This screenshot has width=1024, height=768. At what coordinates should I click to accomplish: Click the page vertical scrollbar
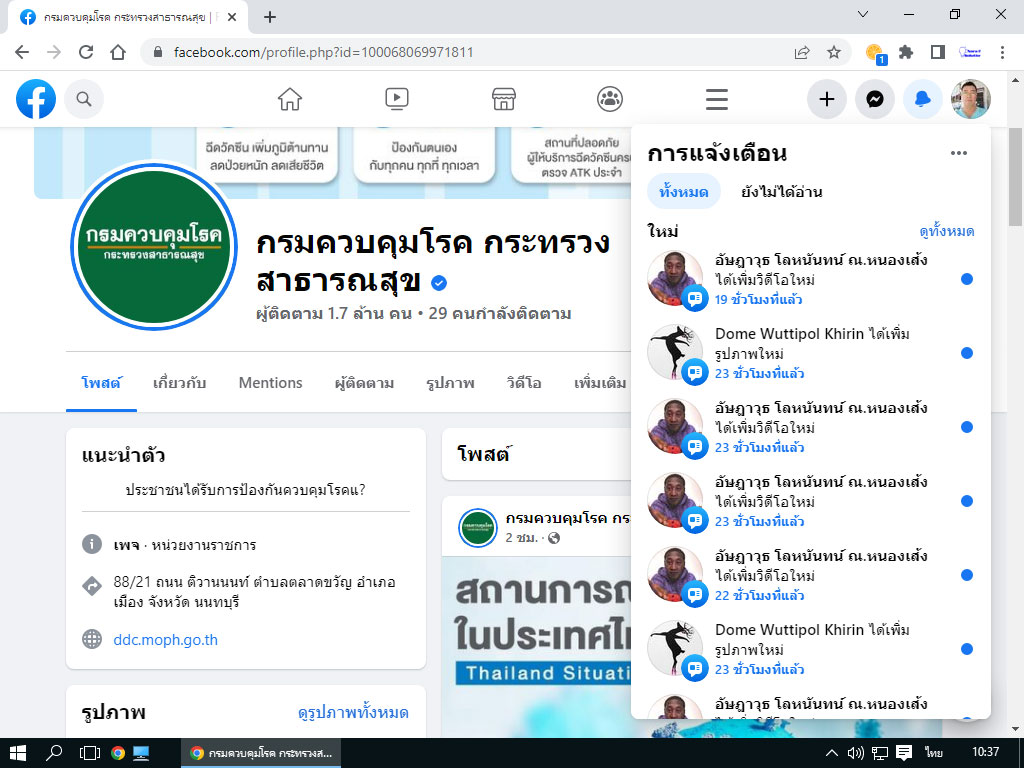[1016, 176]
